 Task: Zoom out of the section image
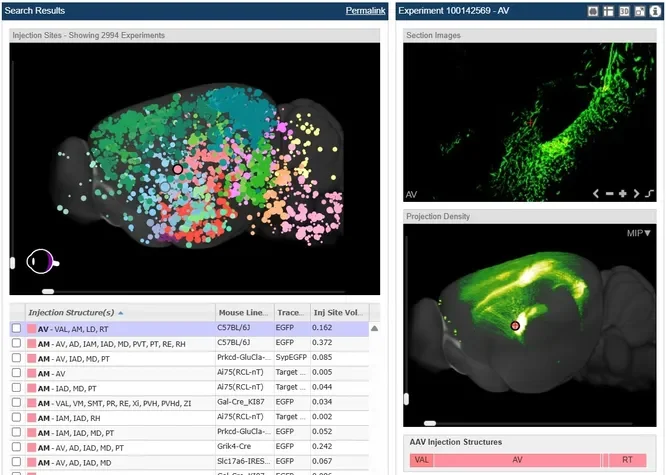click(609, 193)
